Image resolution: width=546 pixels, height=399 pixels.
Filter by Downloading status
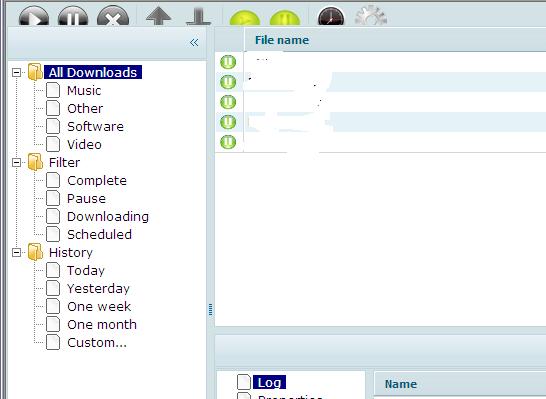point(108,217)
